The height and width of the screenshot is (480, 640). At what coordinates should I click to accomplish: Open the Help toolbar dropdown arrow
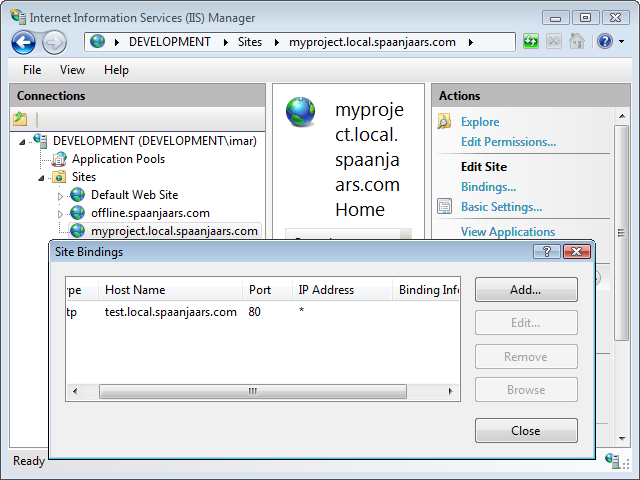pos(622,42)
